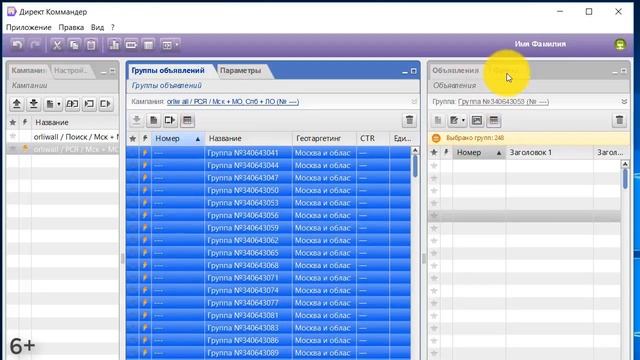640x360 pixels.
Task: Click the groups table scroll up arrow
Action: coord(415,150)
